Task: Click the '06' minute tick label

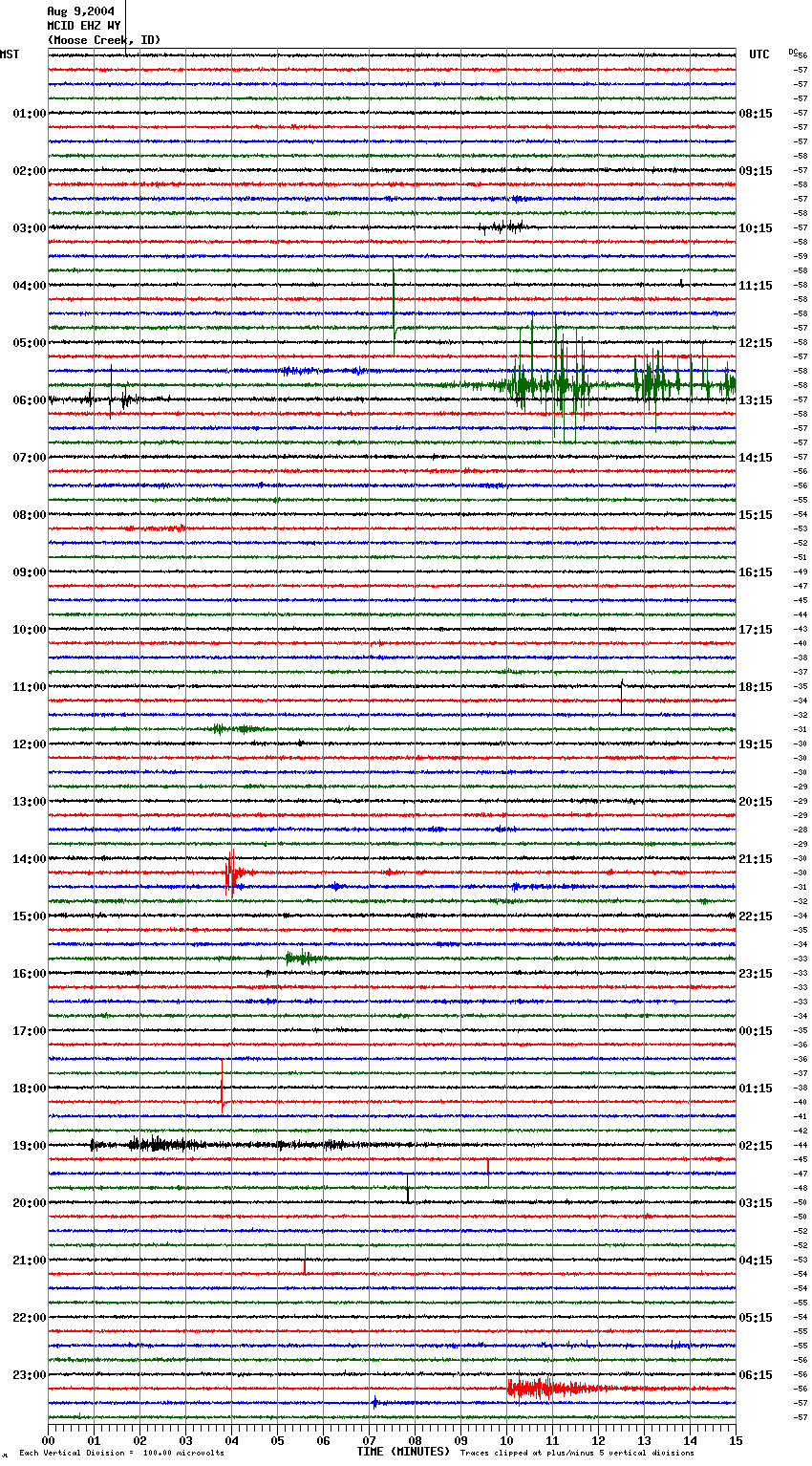Action: 323,1440
